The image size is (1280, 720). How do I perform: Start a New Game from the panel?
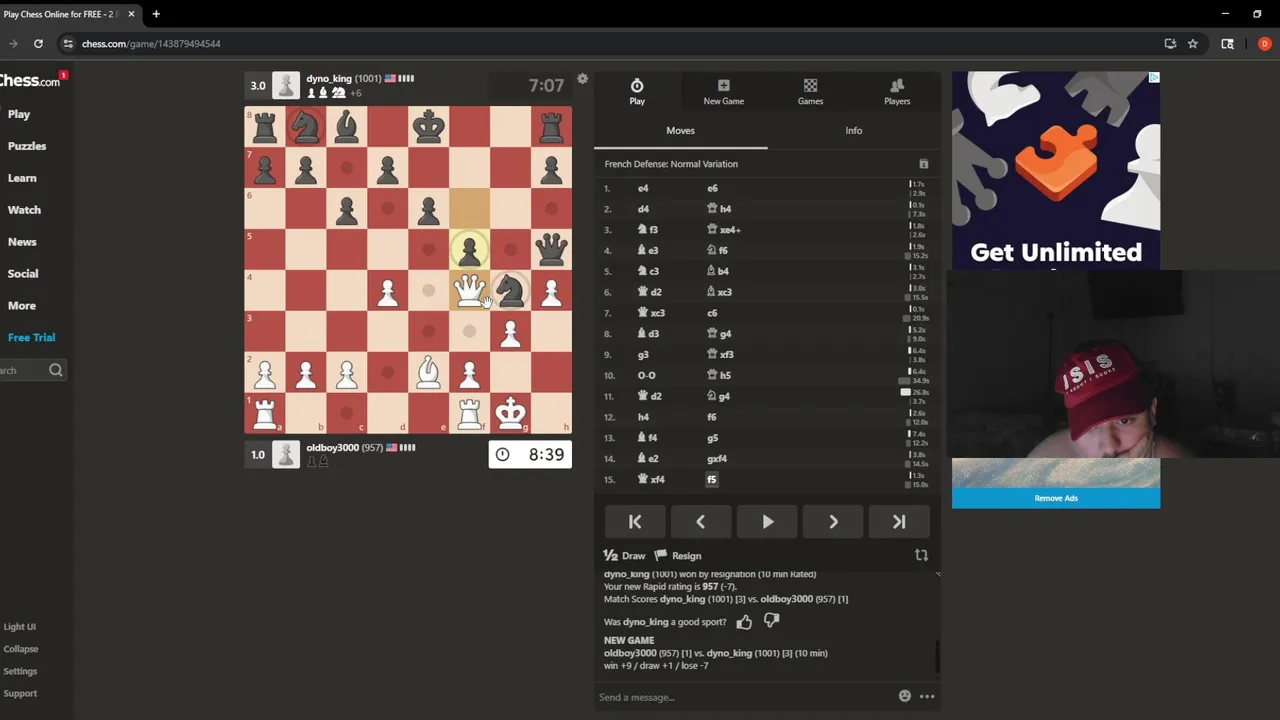(723, 92)
